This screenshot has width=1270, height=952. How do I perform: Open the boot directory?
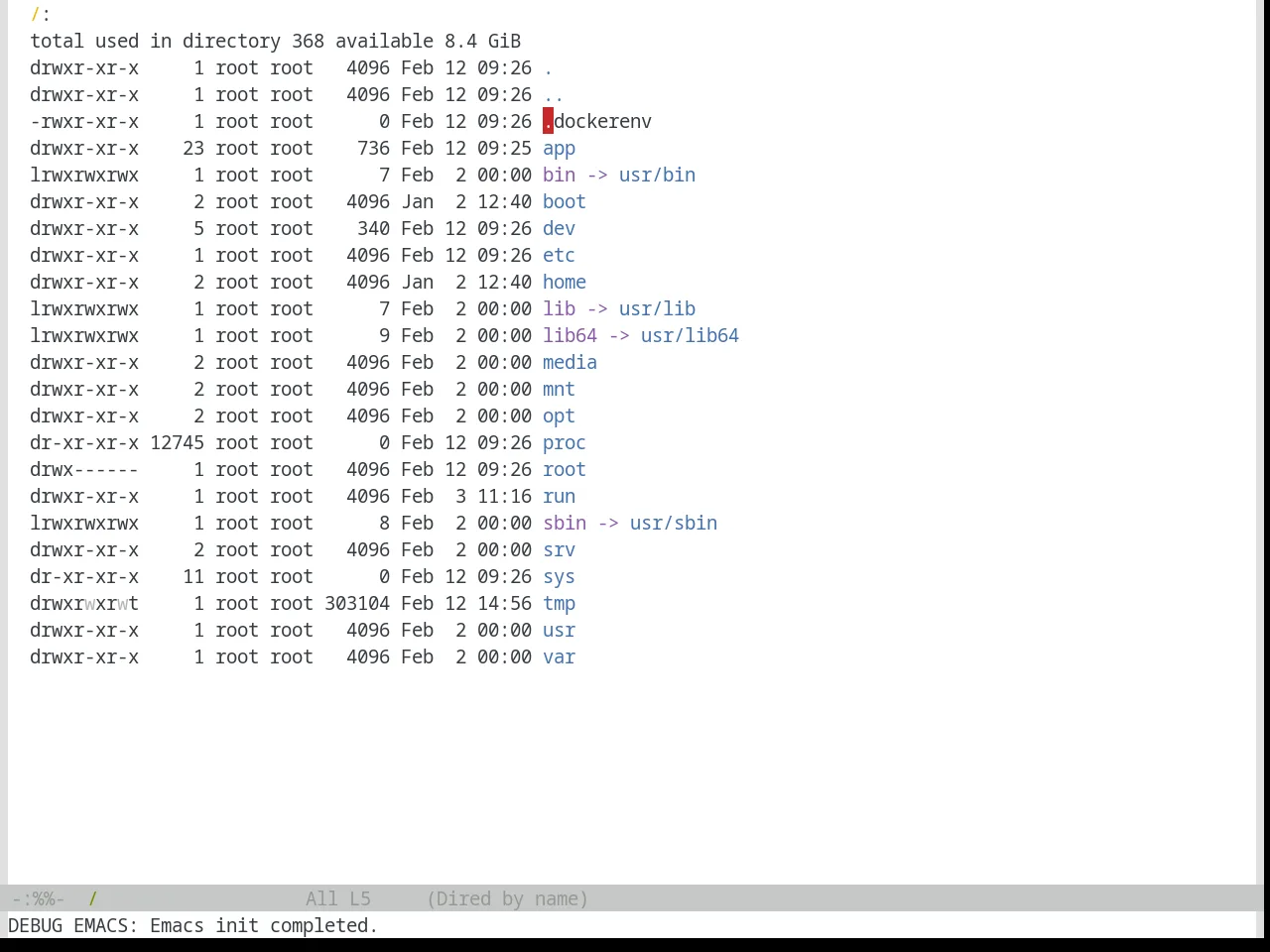click(565, 202)
